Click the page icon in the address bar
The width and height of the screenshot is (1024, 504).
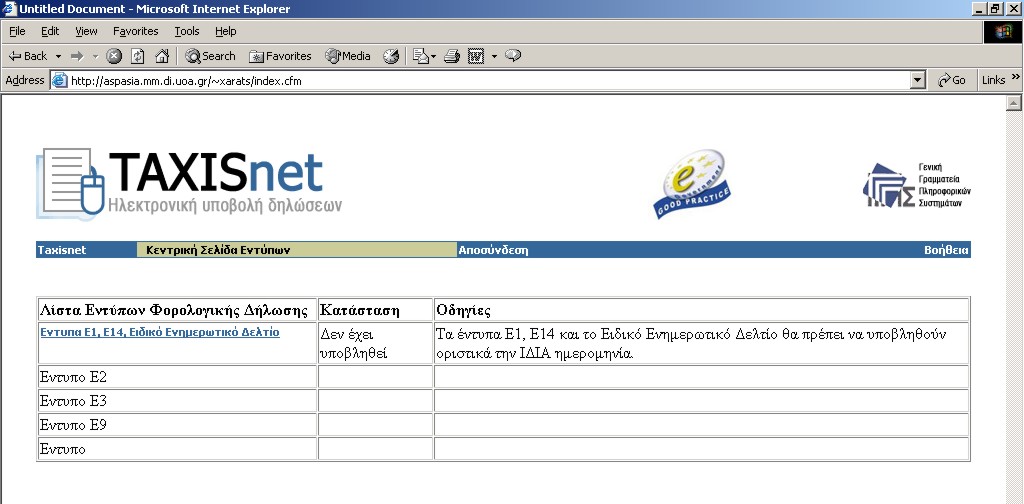pyautogui.click(x=60, y=81)
